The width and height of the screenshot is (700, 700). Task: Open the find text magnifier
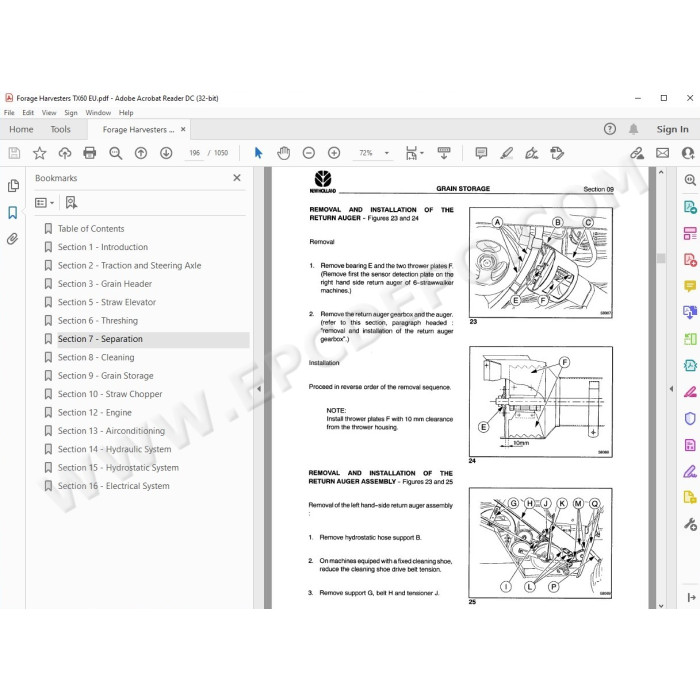[x=116, y=153]
